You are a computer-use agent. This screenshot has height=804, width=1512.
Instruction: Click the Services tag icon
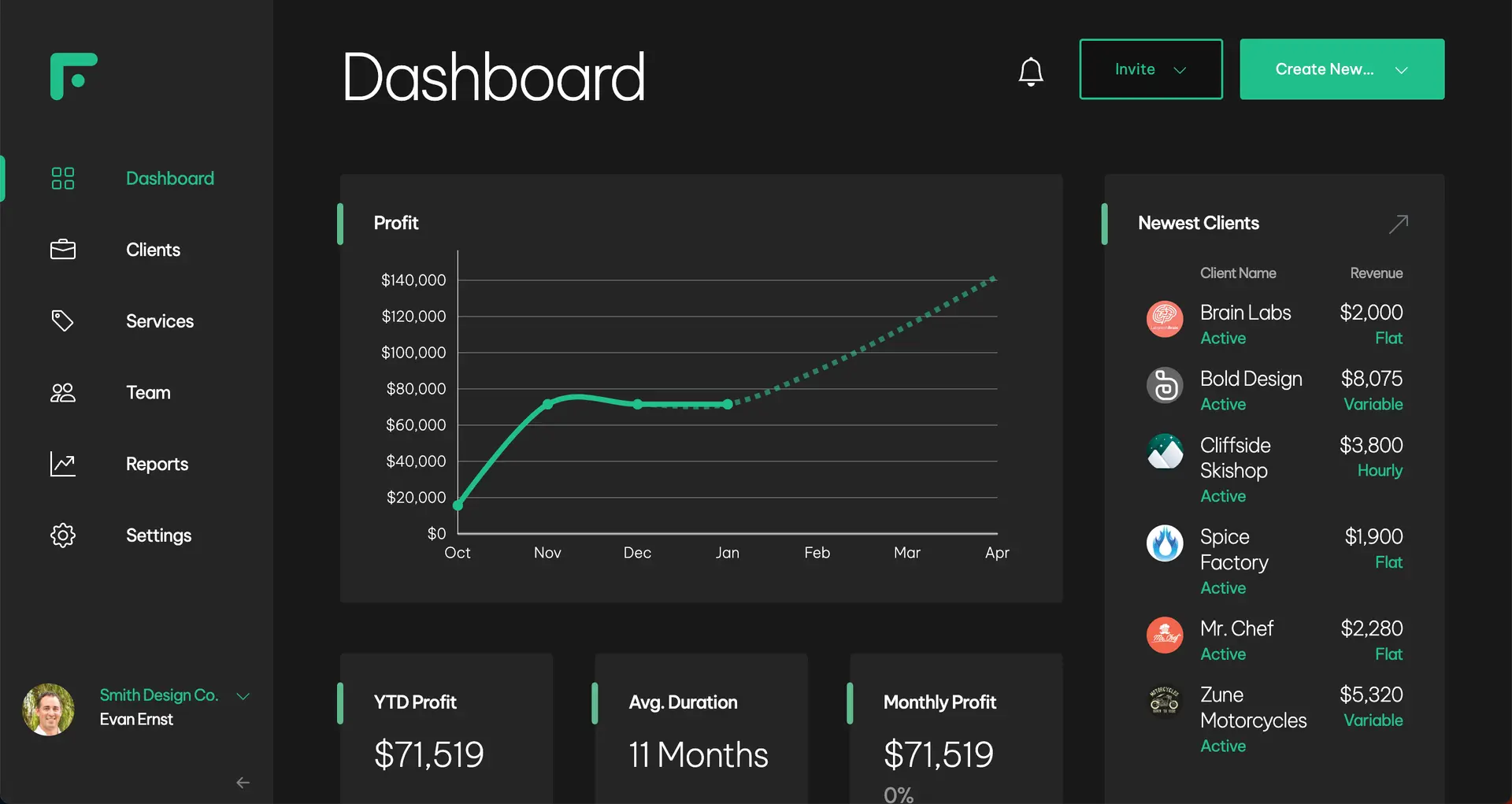[63, 320]
